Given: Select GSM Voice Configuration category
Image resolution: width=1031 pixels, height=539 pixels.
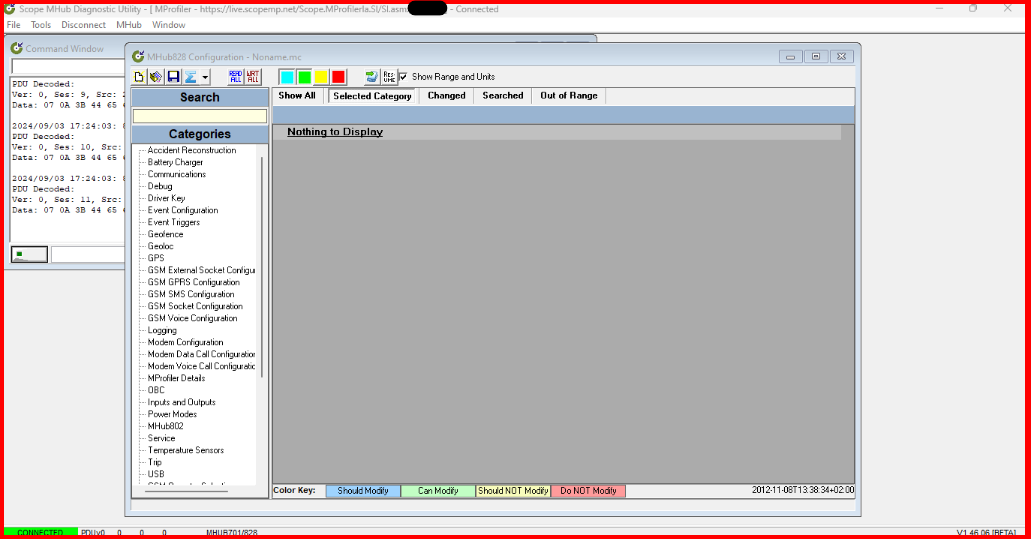Looking at the screenshot, I should [x=192, y=318].
